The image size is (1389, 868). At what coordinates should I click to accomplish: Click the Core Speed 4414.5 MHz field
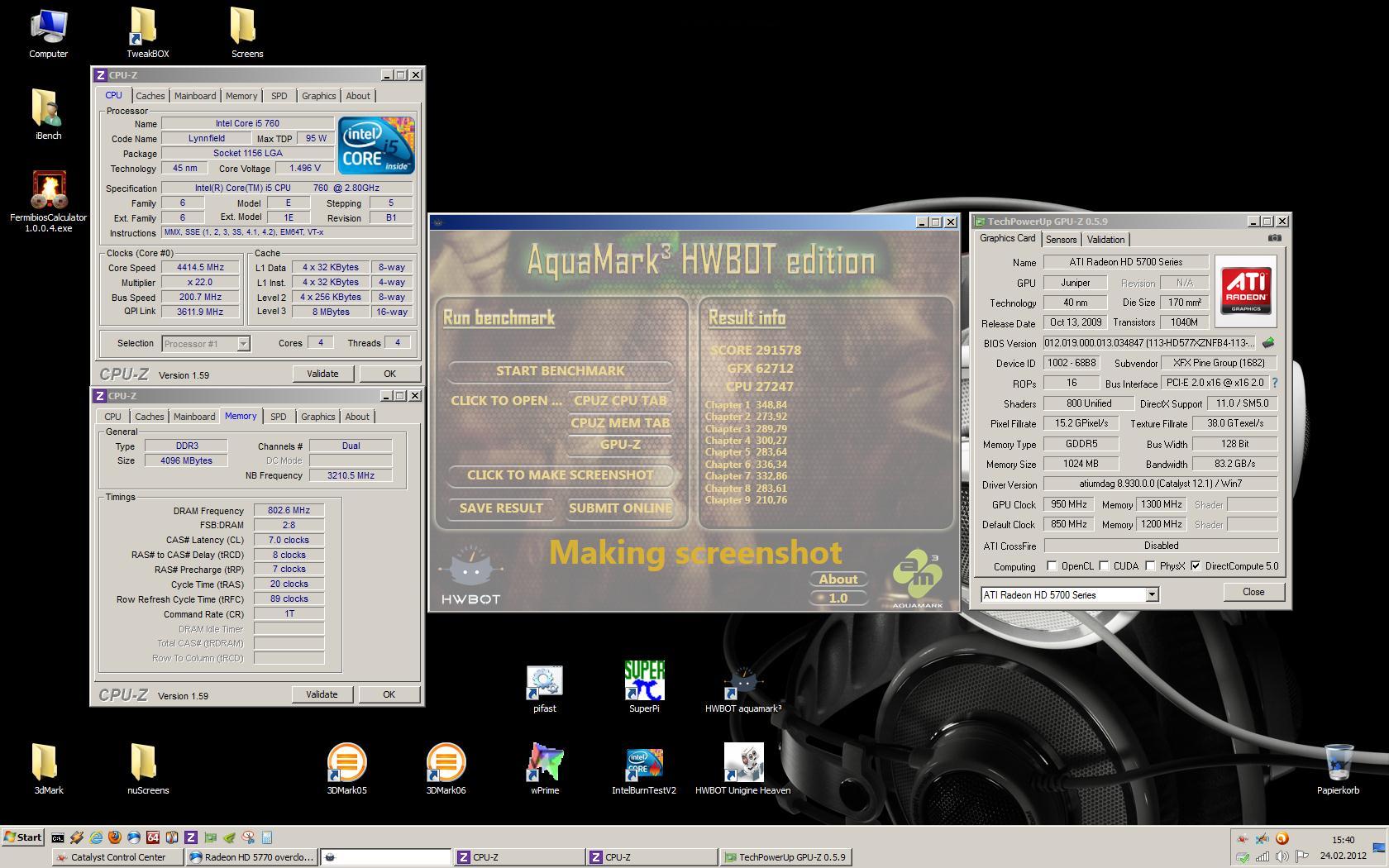(x=201, y=267)
